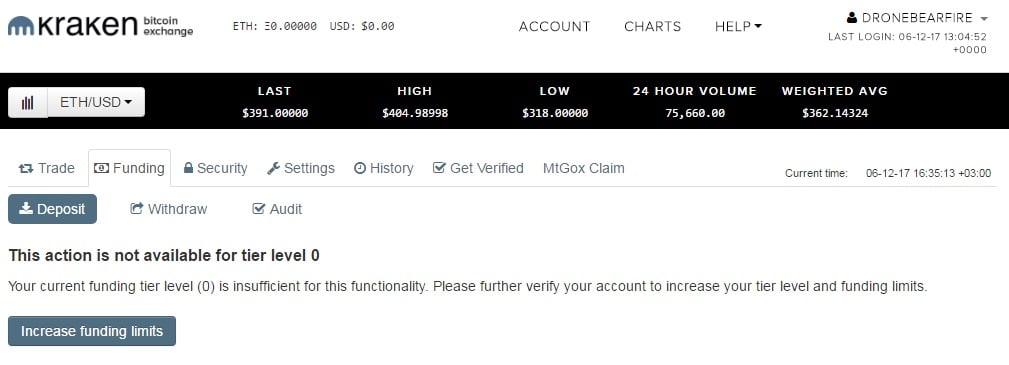This screenshot has height=365, width=1009.
Task: Expand the DRONEBEARFIRE account dropdown arrow
Action: pyautogui.click(x=984, y=19)
